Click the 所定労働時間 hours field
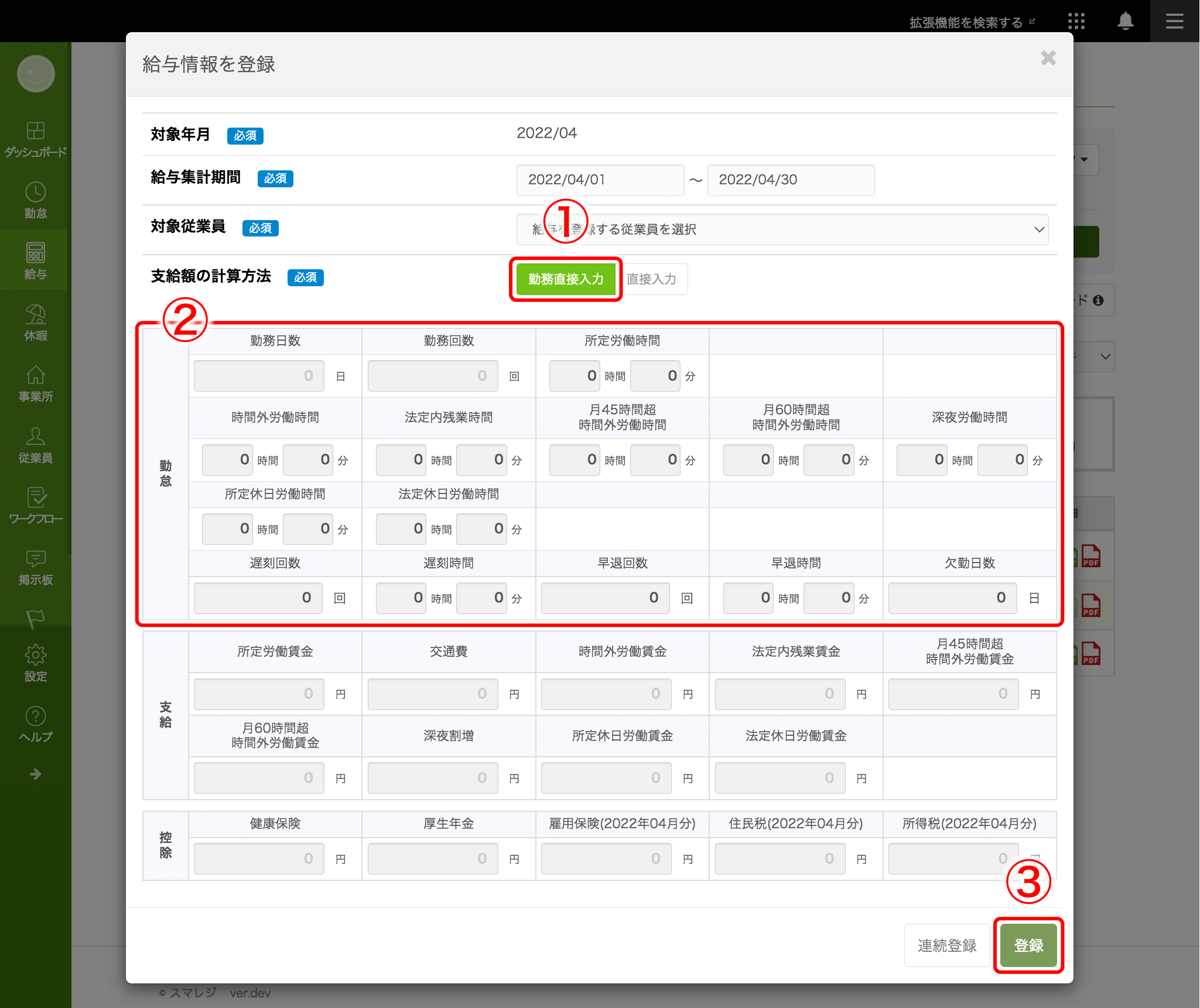 pos(575,376)
